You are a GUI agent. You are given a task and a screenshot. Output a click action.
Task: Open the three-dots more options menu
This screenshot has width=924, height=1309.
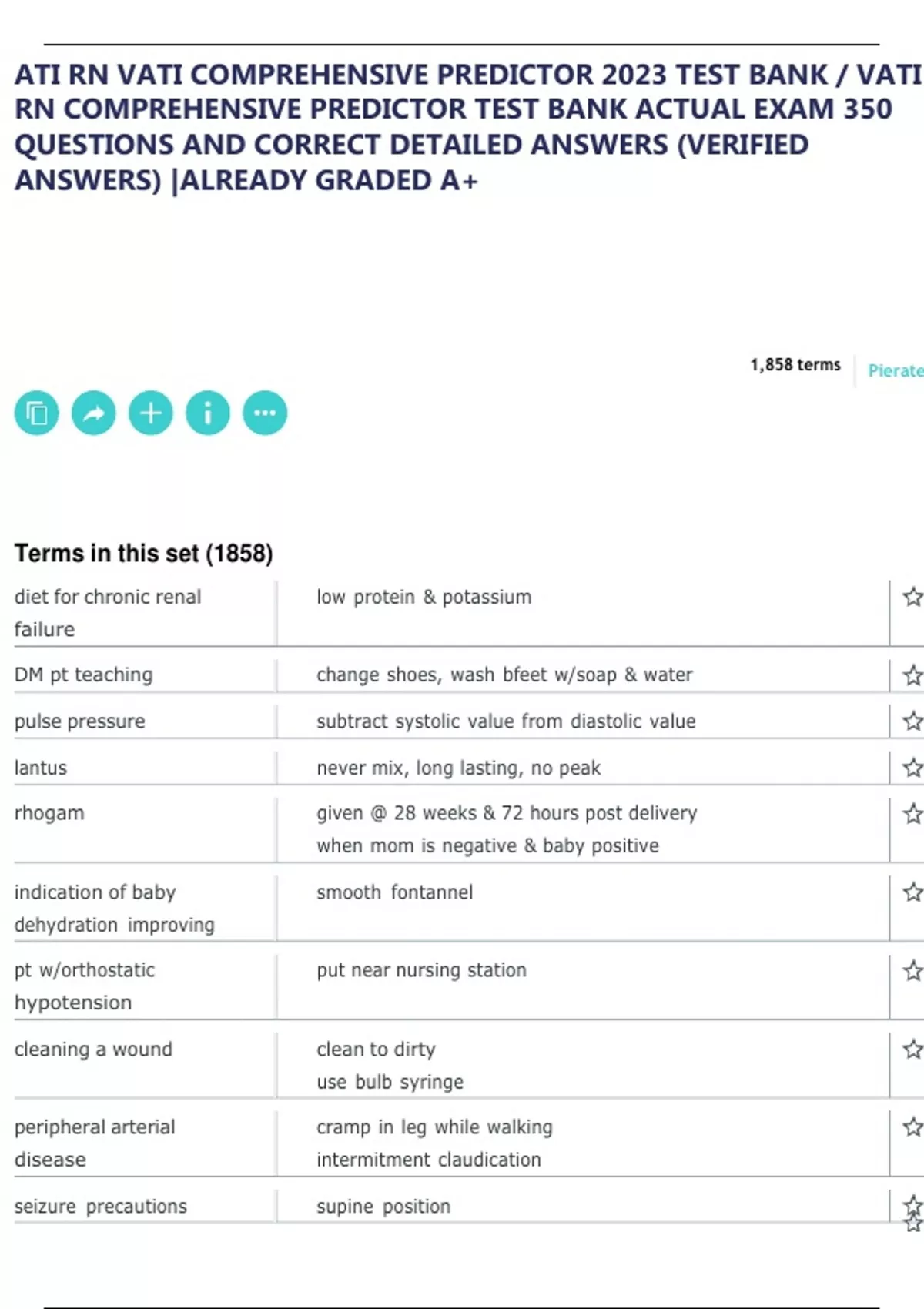pyautogui.click(x=265, y=413)
